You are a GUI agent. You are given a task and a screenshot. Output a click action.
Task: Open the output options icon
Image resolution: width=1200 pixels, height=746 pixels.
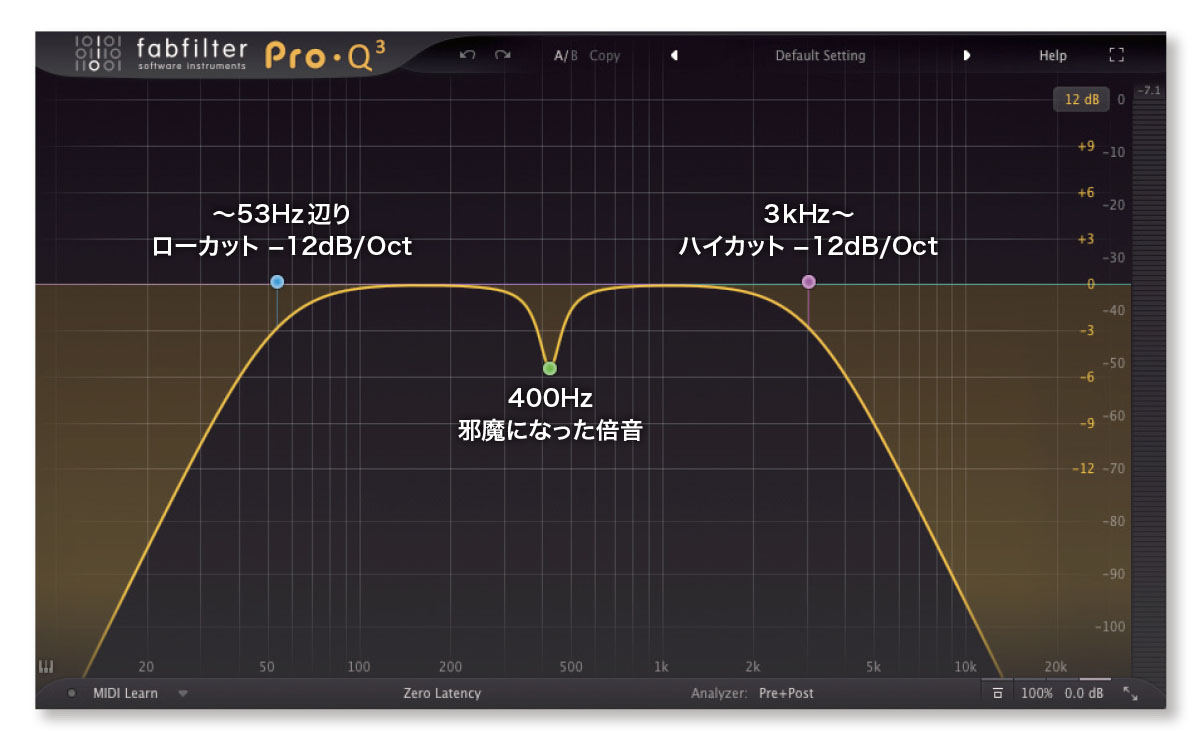click(997, 693)
